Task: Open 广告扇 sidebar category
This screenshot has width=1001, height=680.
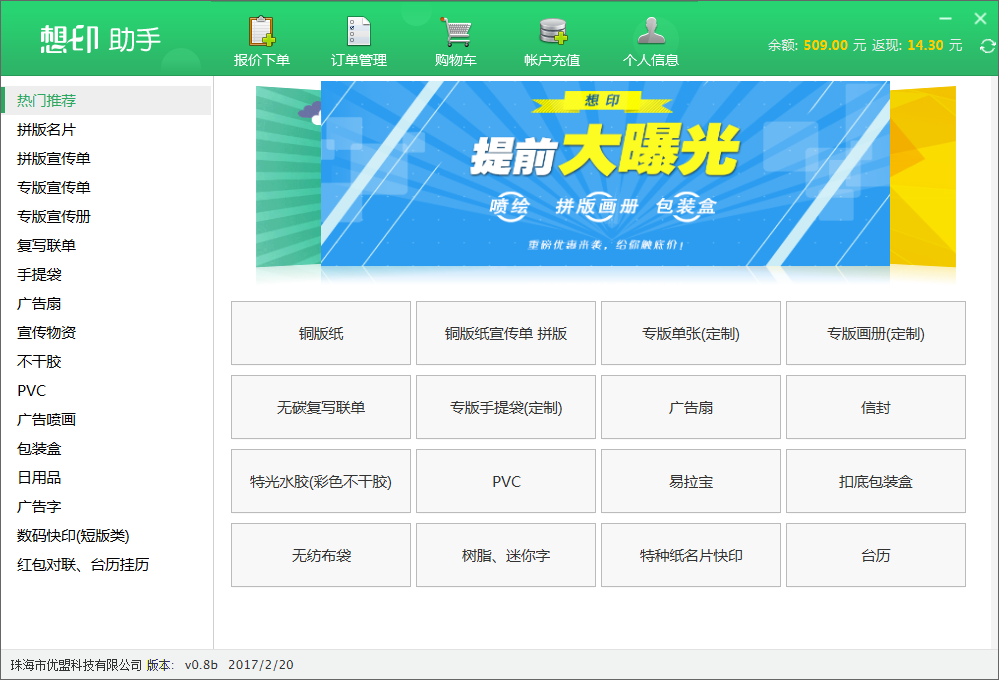Action: point(107,303)
